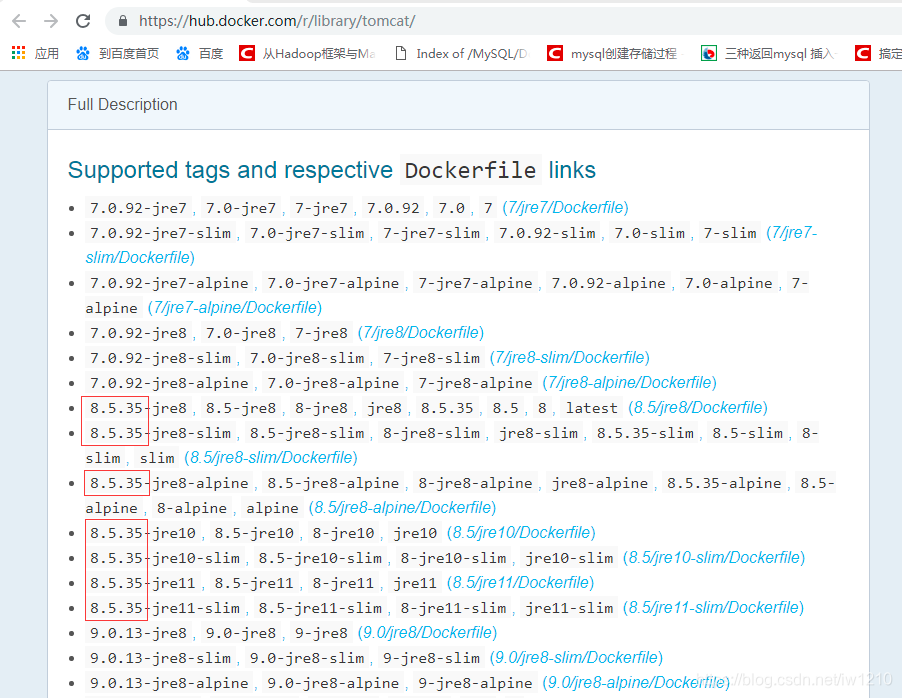This screenshot has height=698, width=902.
Task: Click the 7-jre8 tag
Action: [x=321, y=333]
